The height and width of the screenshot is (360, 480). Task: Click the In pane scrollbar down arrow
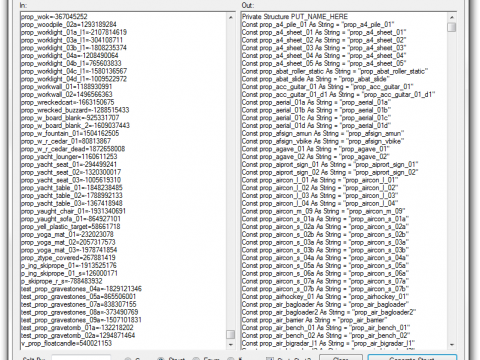(230, 345)
